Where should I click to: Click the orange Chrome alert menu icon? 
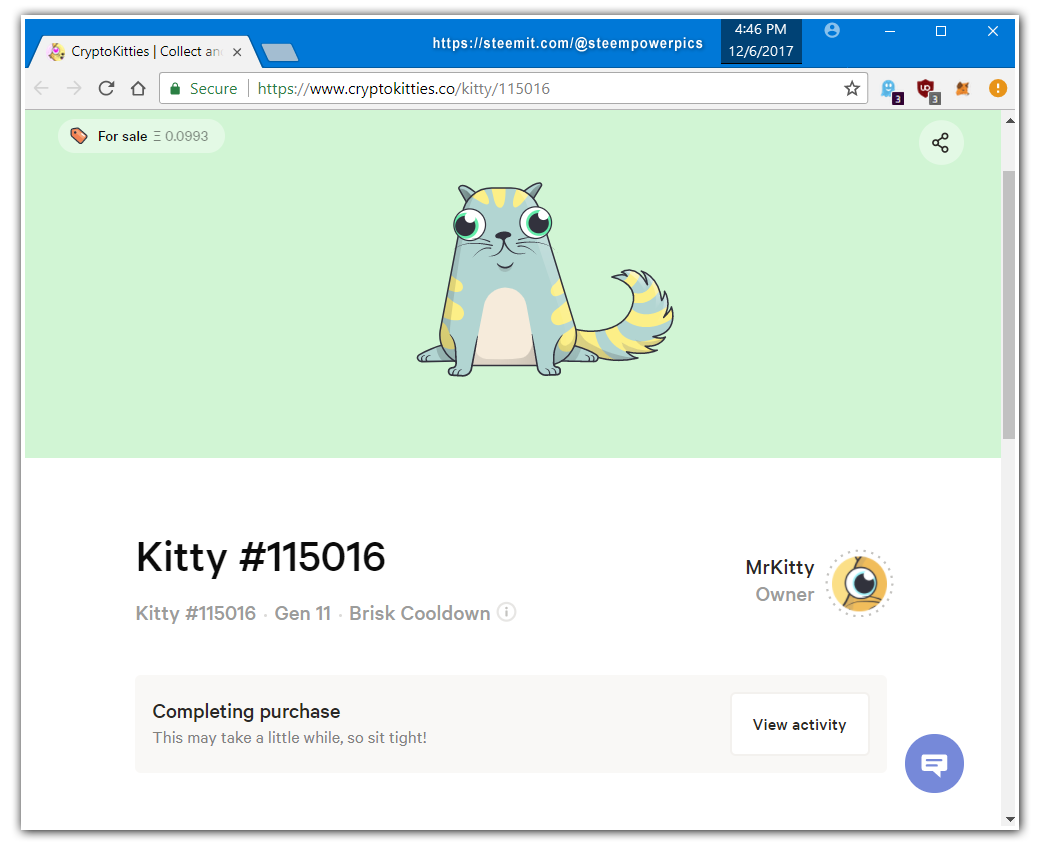pyautogui.click(x=998, y=88)
